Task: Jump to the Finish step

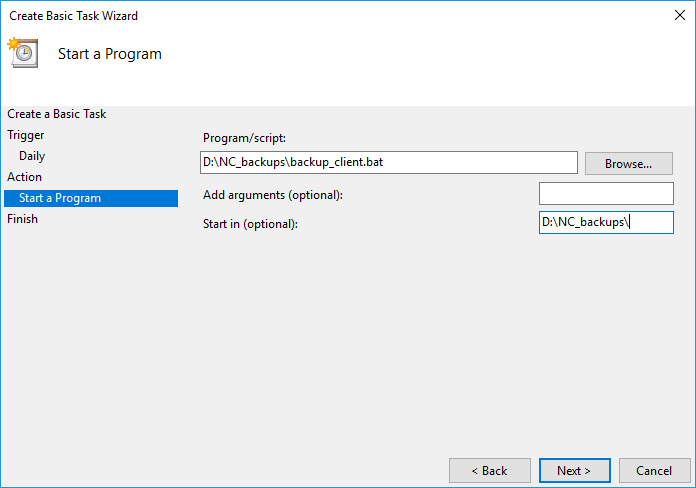Action: point(22,219)
